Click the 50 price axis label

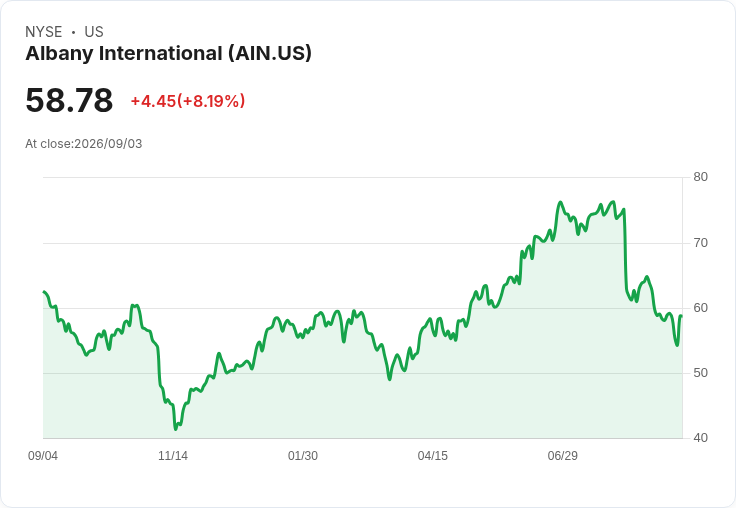(x=700, y=373)
